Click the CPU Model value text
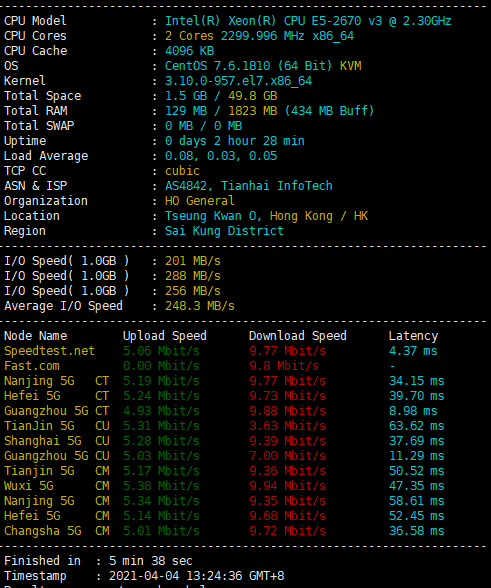This screenshot has height=588, width=491. click(x=308, y=21)
